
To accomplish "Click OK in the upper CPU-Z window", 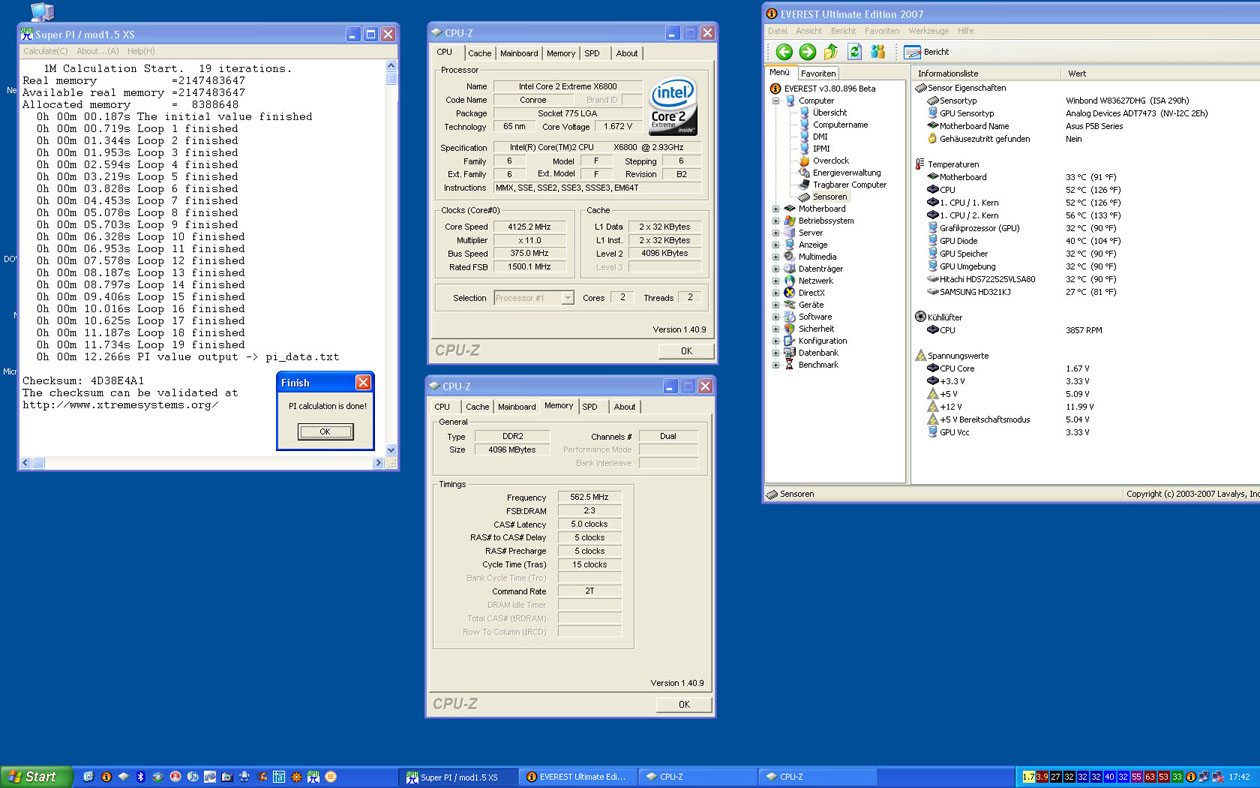I will tap(686, 351).
